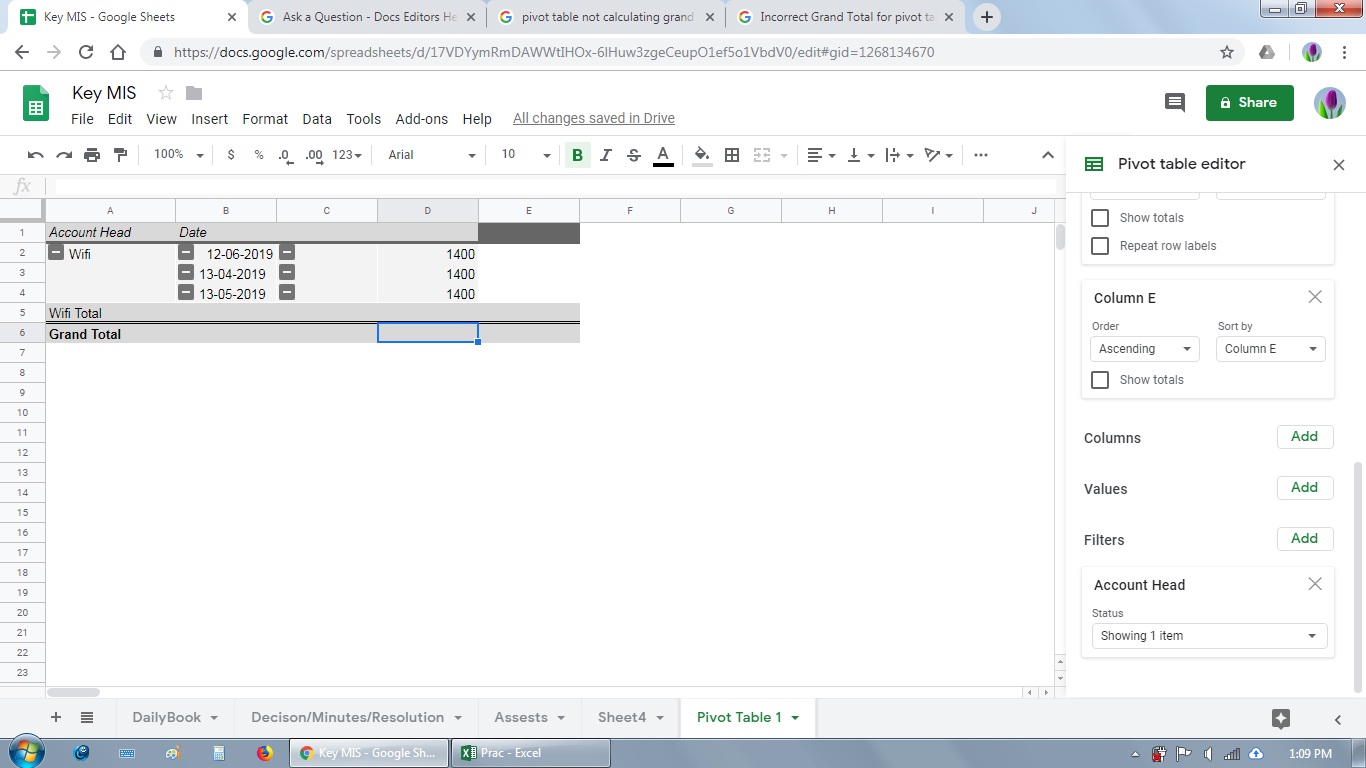Open the Ascending order dropdown
Image resolution: width=1366 pixels, height=768 pixels.
point(1144,348)
